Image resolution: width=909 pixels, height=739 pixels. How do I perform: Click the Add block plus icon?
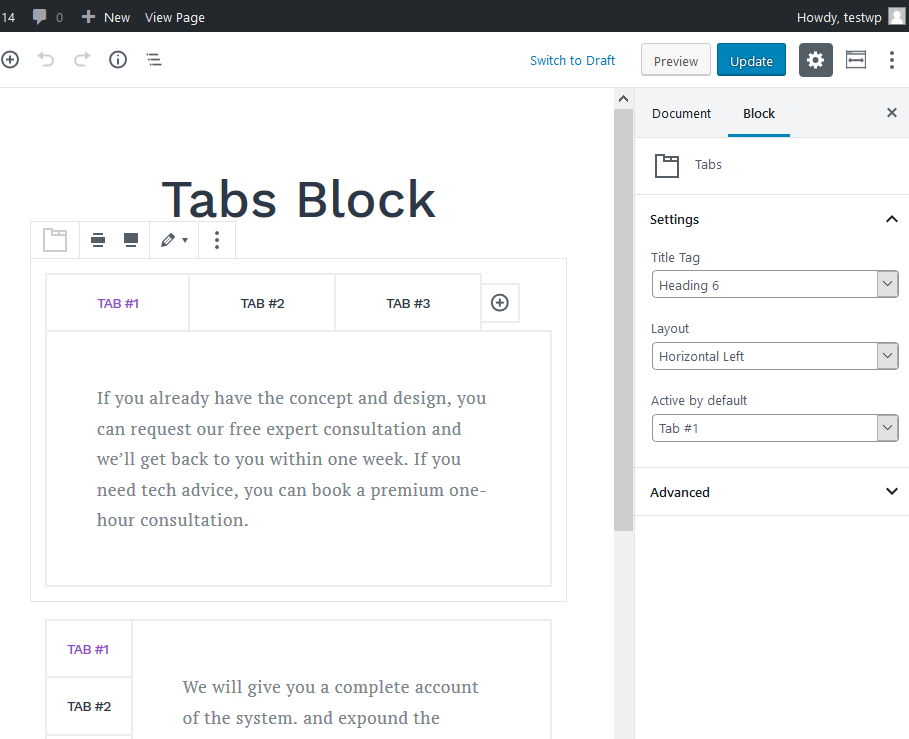tap(10, 60)
